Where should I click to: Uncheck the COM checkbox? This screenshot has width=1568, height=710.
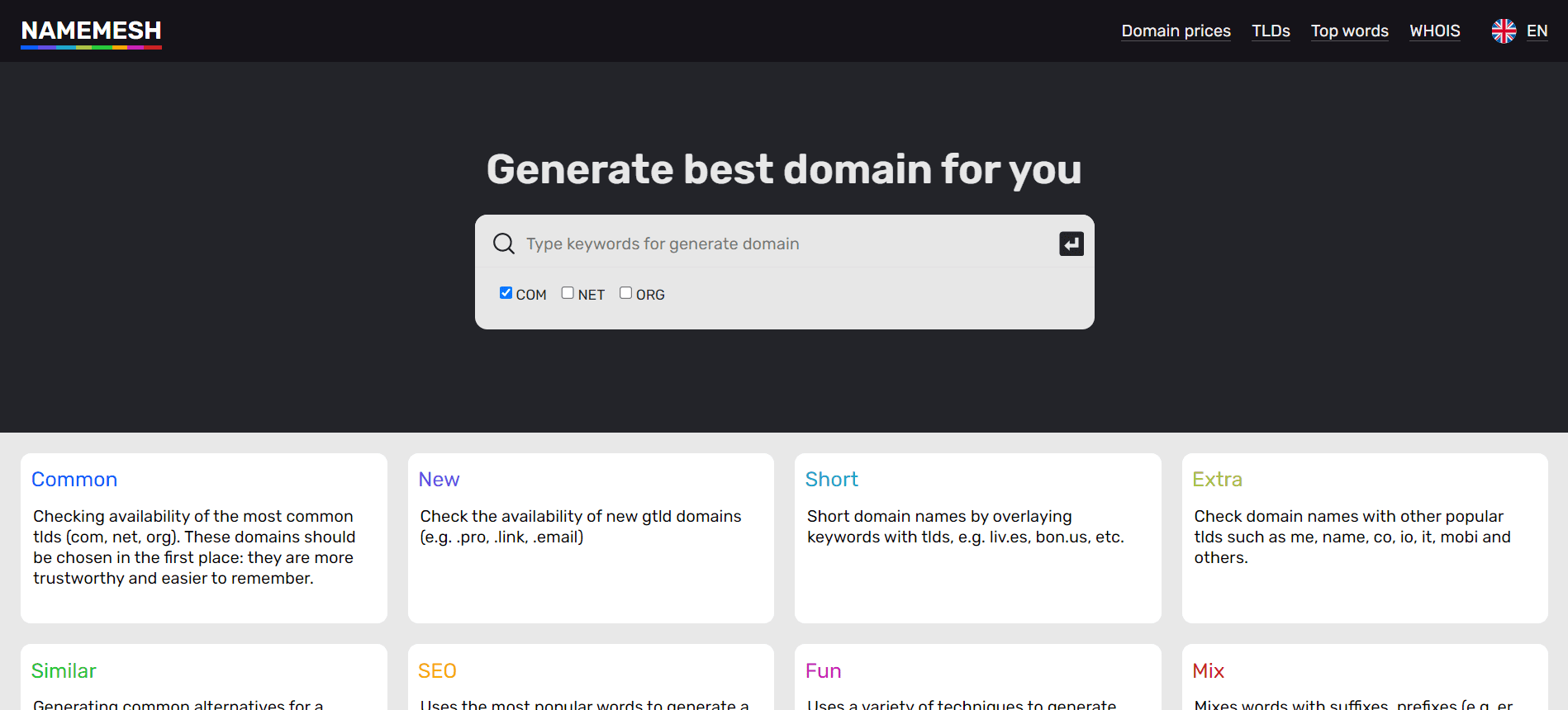tap(506, 293)
